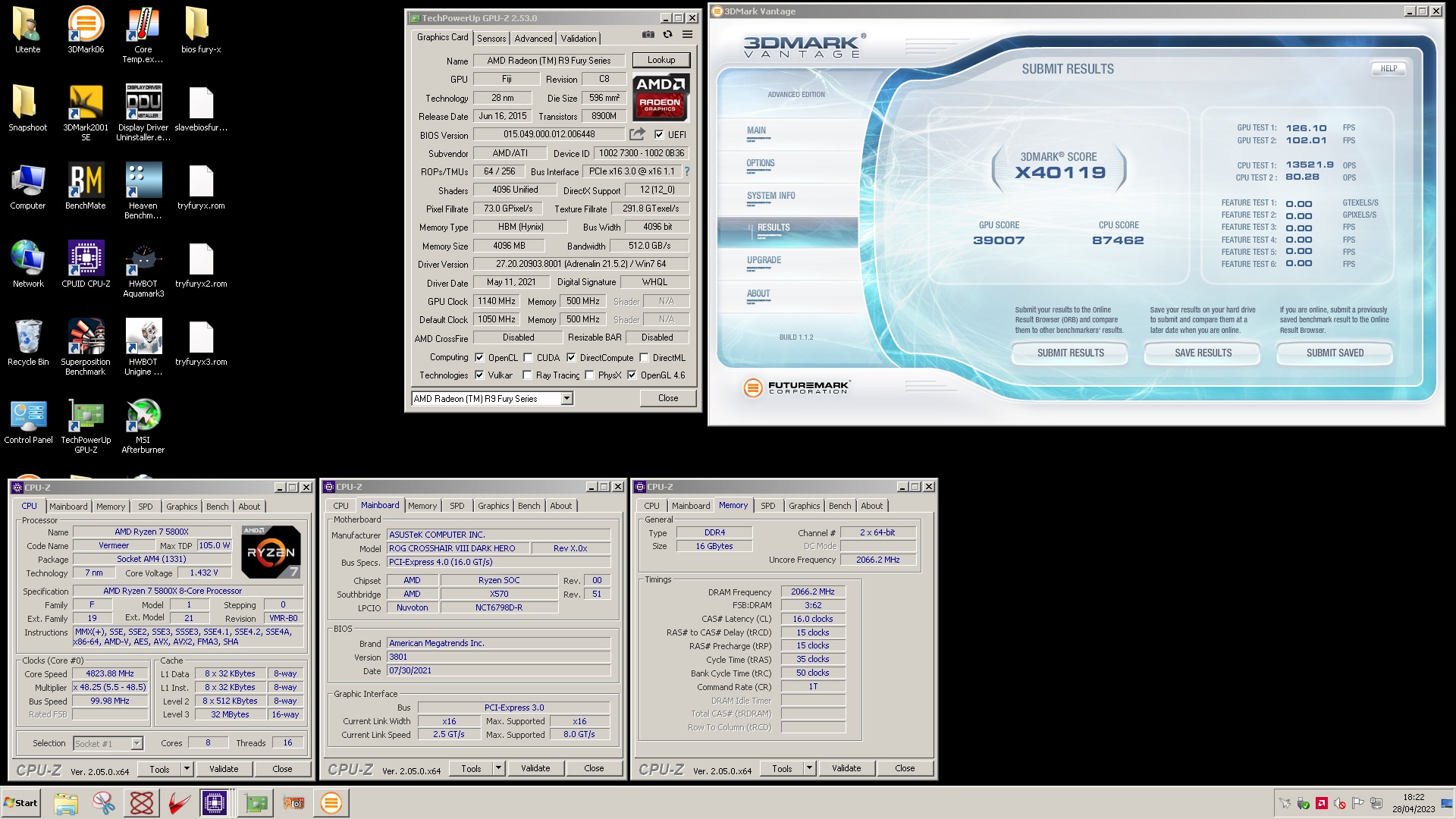Toggle PhysX checkbox

(589, 375)
